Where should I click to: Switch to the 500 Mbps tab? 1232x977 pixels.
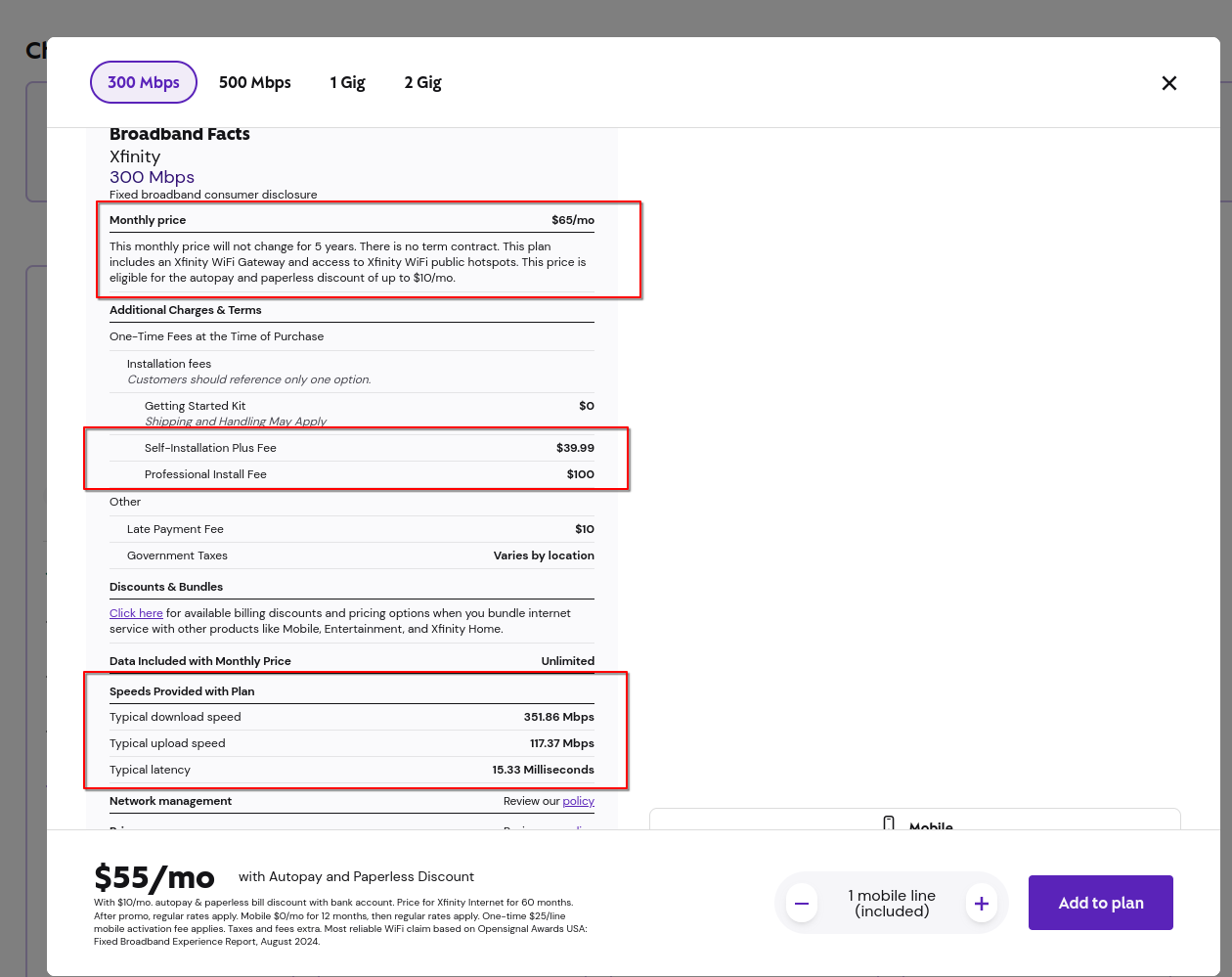pyautogui.click(x=255, y=82)
